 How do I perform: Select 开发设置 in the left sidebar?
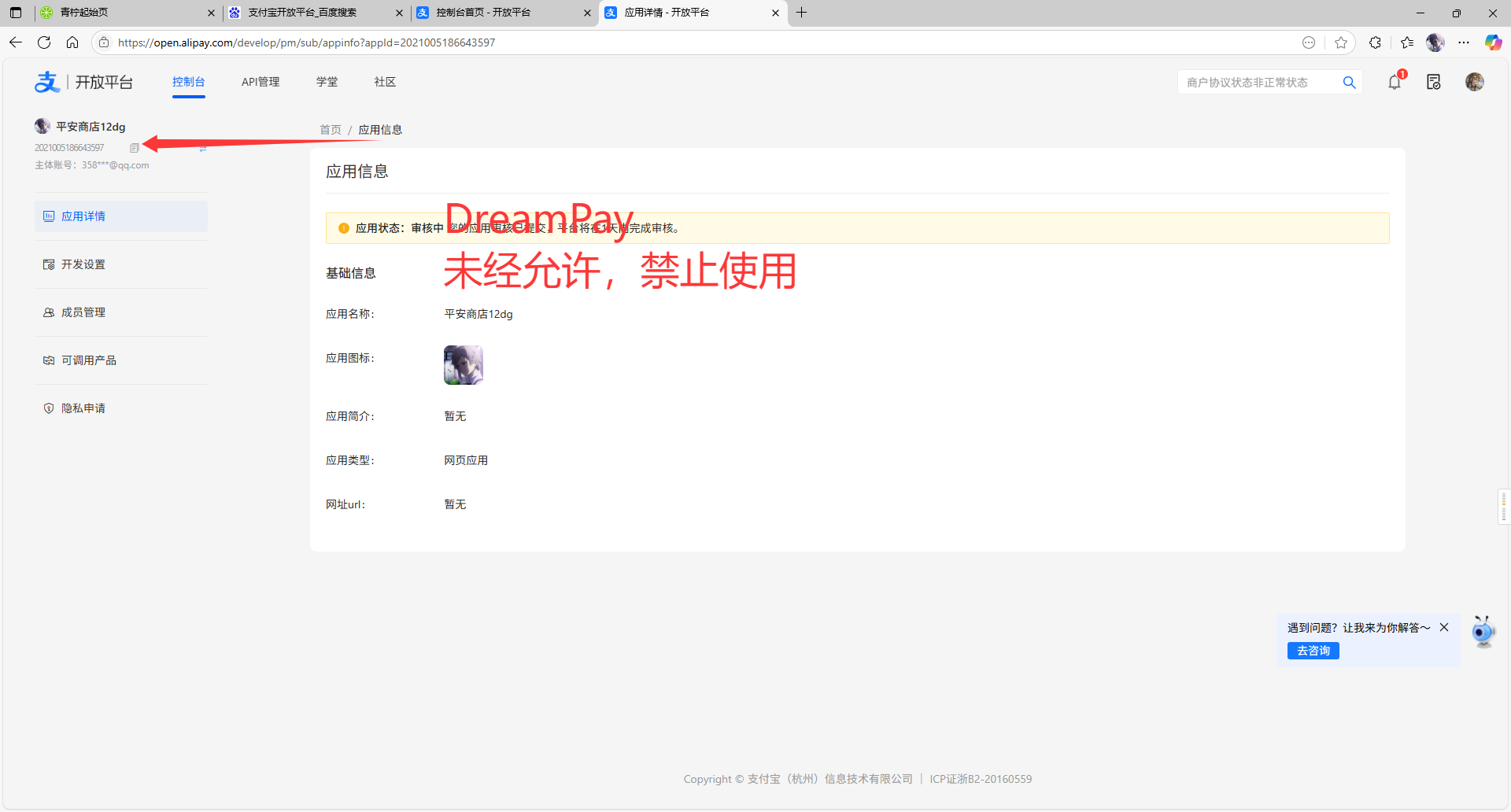click(83, 264)
